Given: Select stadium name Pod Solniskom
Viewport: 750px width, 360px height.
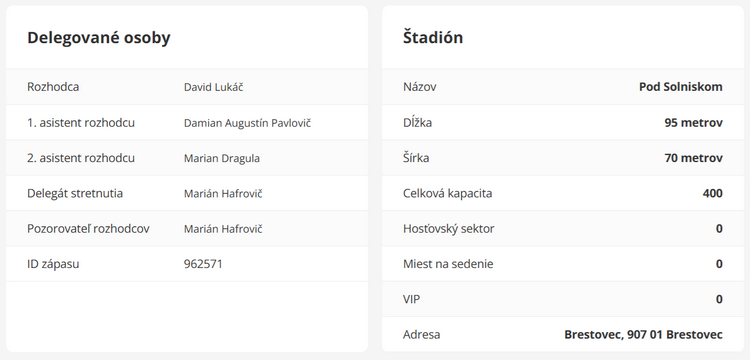Looking at the screenshot, I should click(x=681, y=87).
